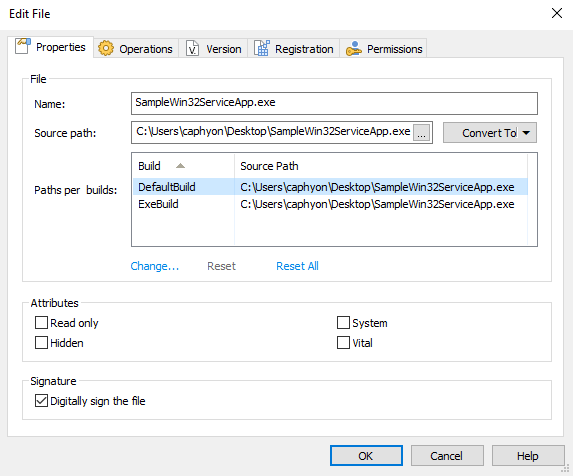This screenshot has width=573, height=476.
Task: Switch to the Operations tab
Action: 136,49
